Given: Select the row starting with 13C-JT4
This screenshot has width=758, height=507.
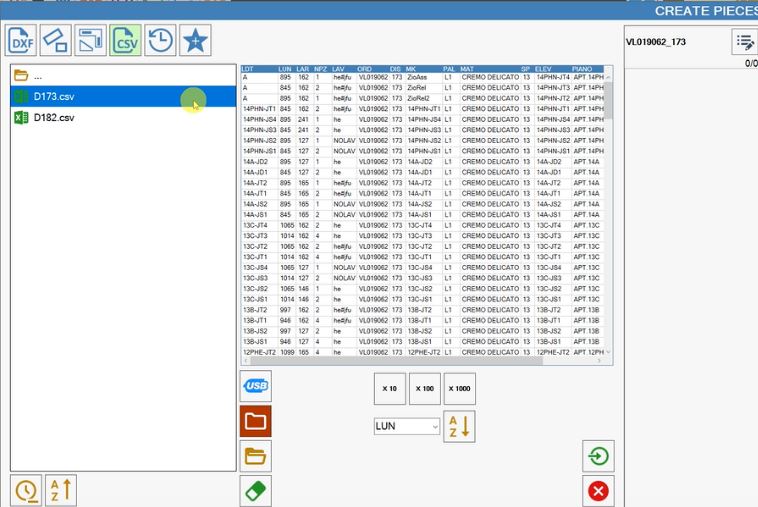Looking at the screenshot, I should [423, 226].
